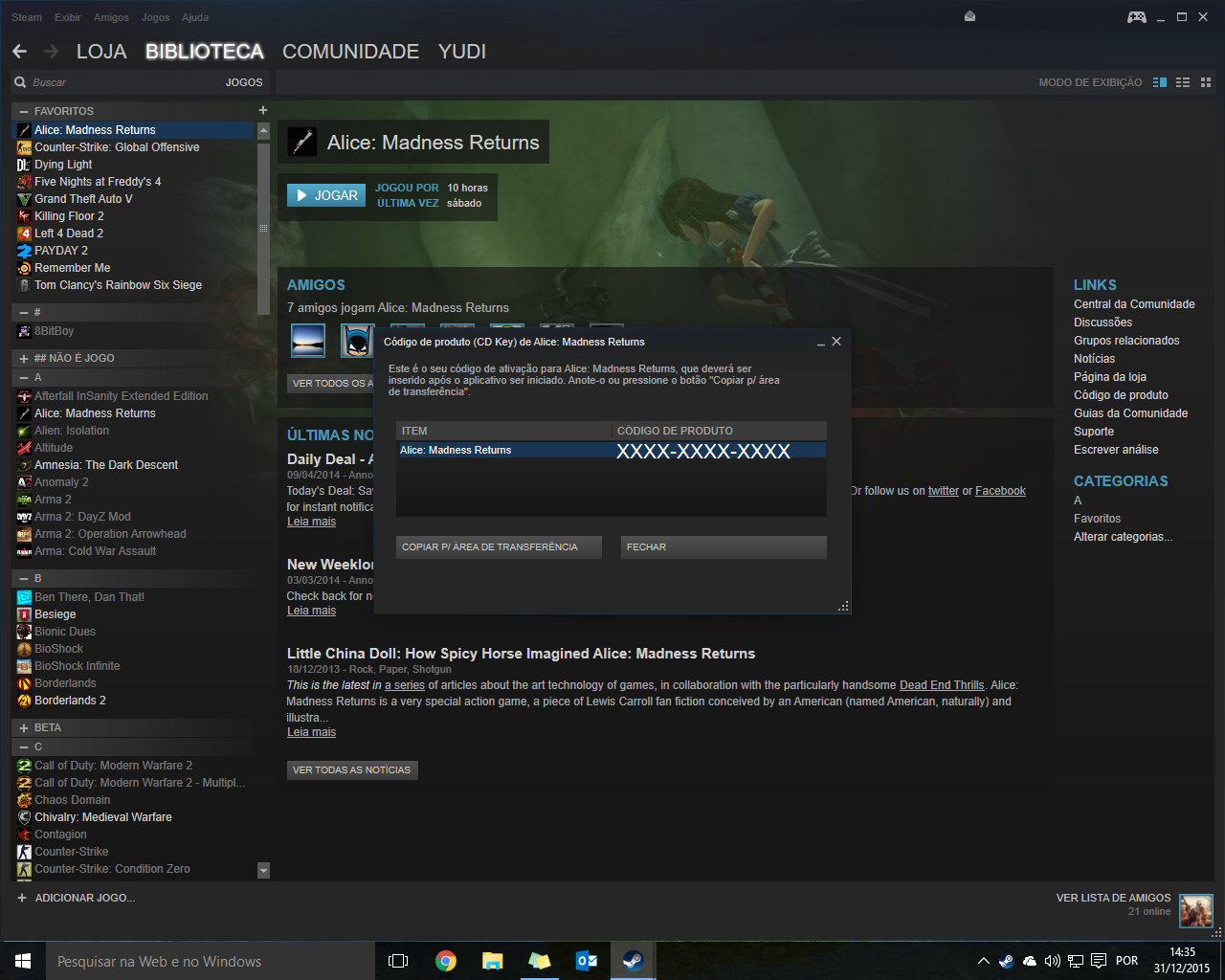Copy product code to clipboard button
This screenshot has width=1225, height=980.
pos(499,547)
